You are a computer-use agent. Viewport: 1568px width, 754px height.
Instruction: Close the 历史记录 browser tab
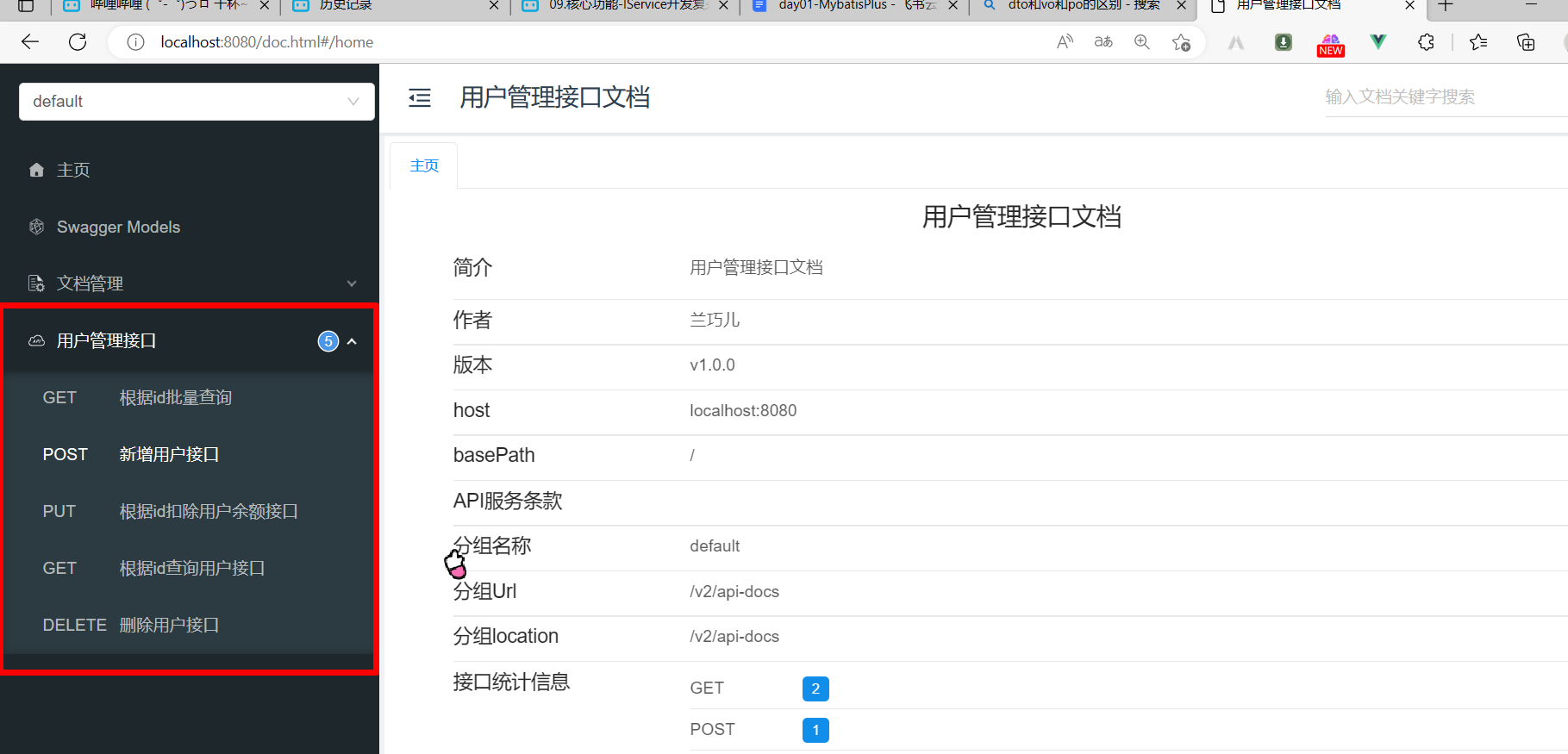coord(494,6)
